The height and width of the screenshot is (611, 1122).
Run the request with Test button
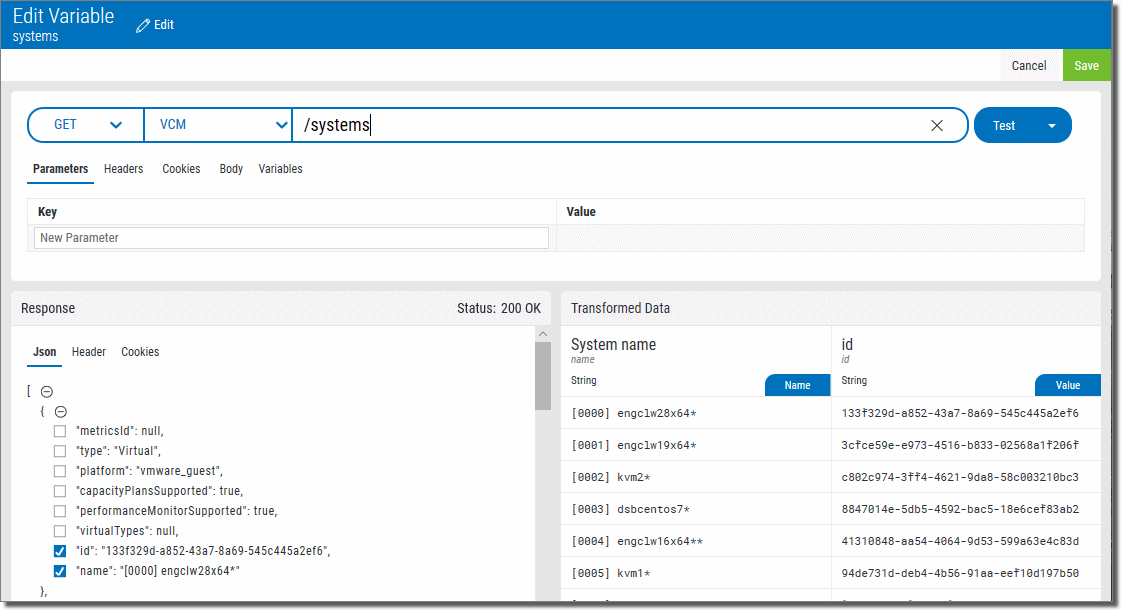(x=1004, y=126)
